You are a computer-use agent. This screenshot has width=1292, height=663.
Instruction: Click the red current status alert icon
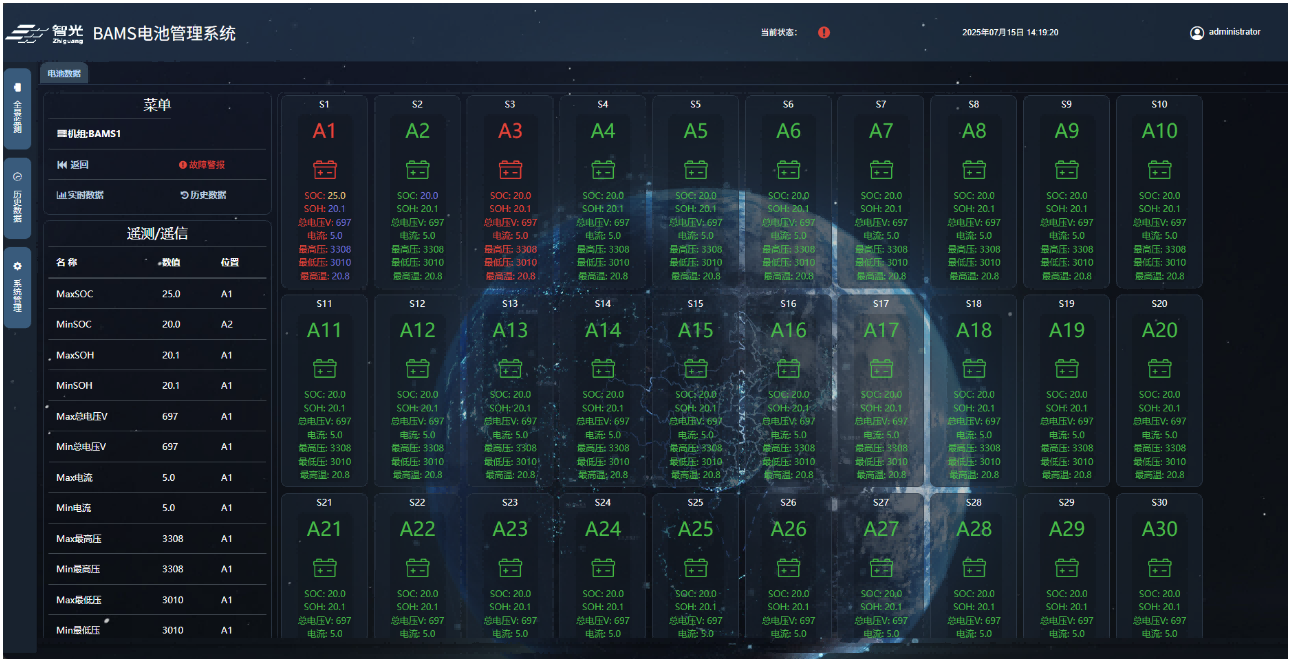pyautogui.click(x=824, y=32)
